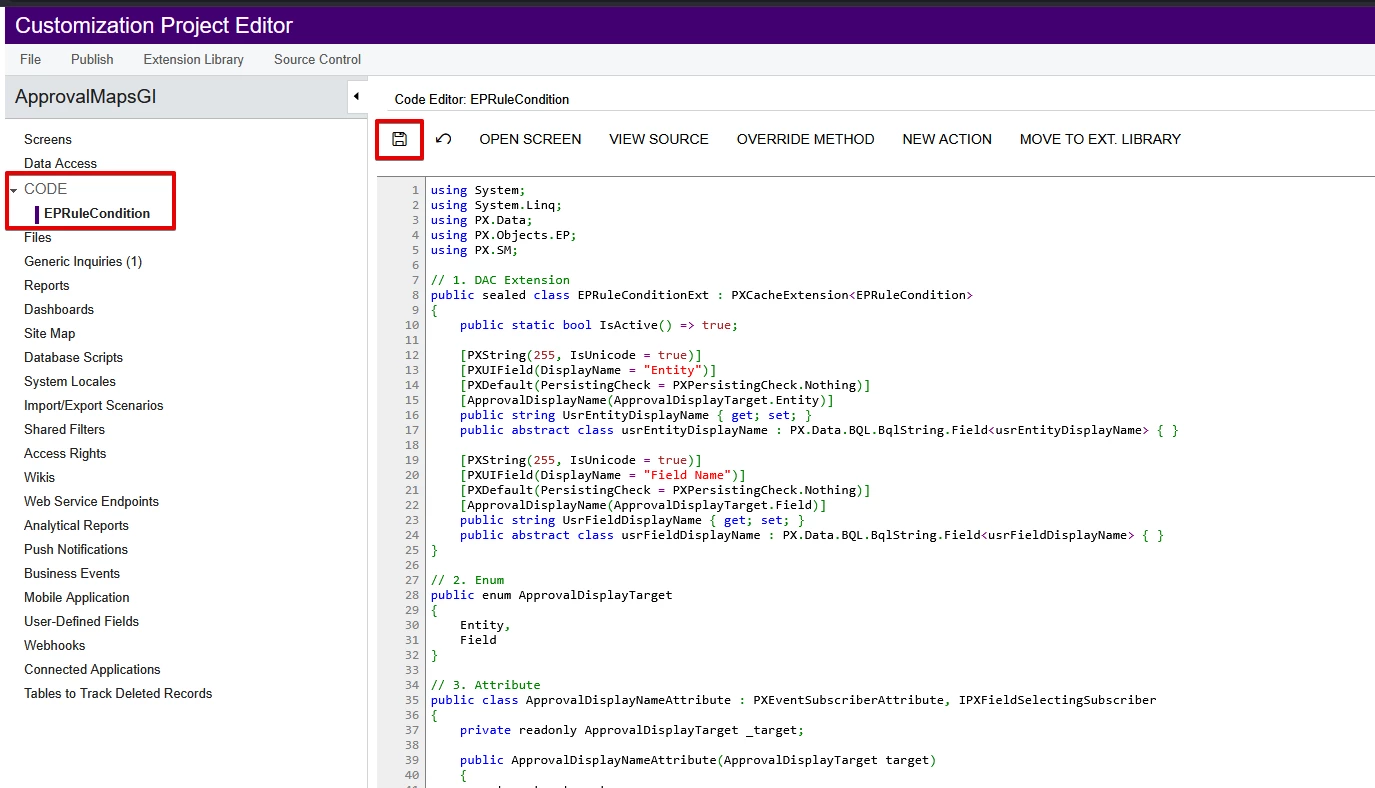1375x788 pixels.
Task: Open Tables to Track Deleted Records
Action: coord(118,693)
